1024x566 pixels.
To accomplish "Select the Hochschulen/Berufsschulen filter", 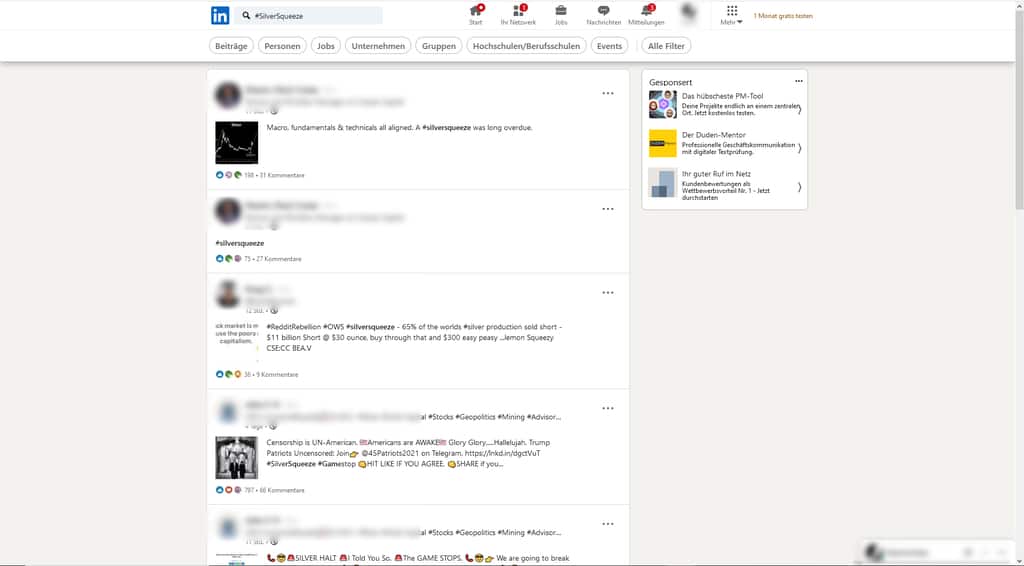I will (x=526, y=46).
